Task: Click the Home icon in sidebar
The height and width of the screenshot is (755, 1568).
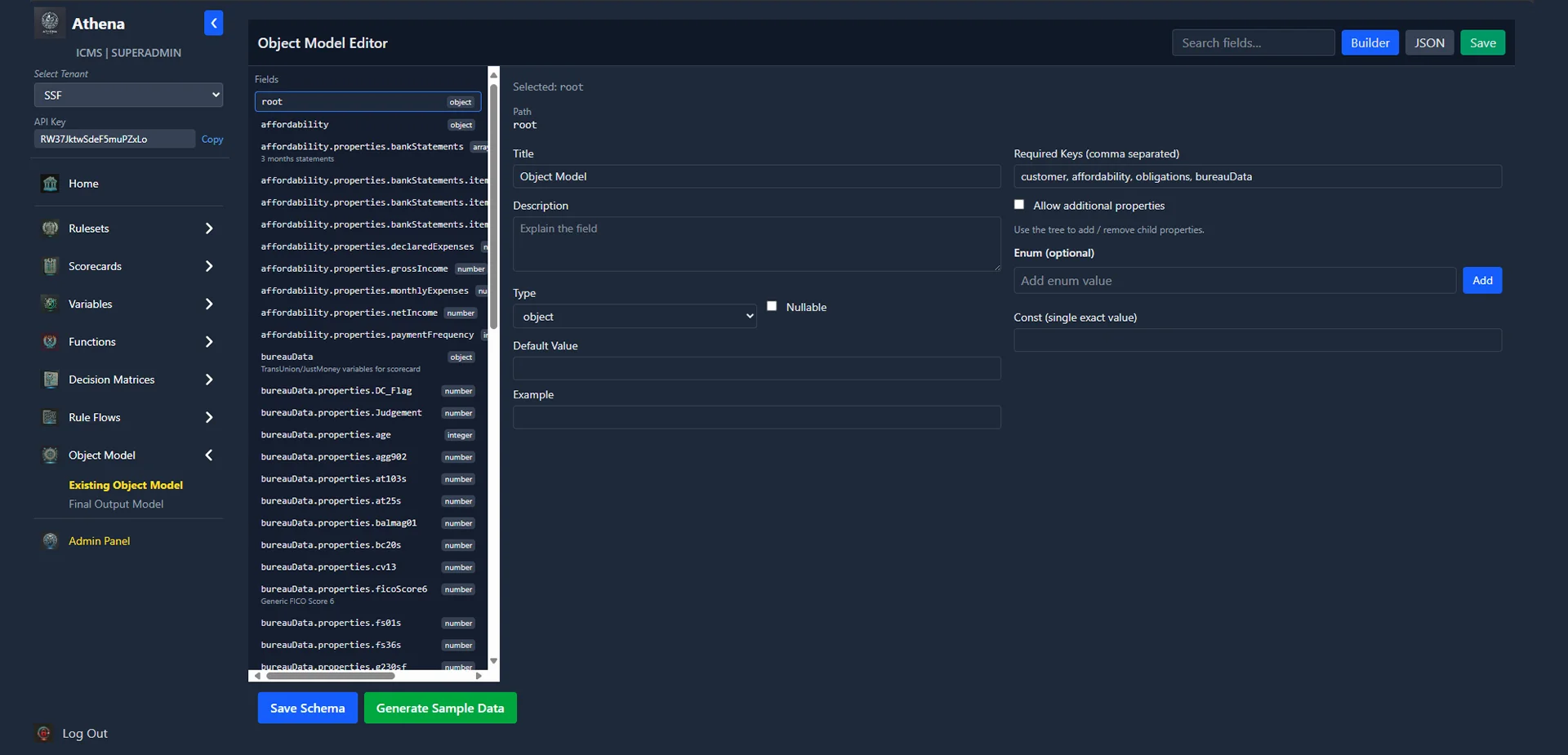Action: tap(50, 184)
